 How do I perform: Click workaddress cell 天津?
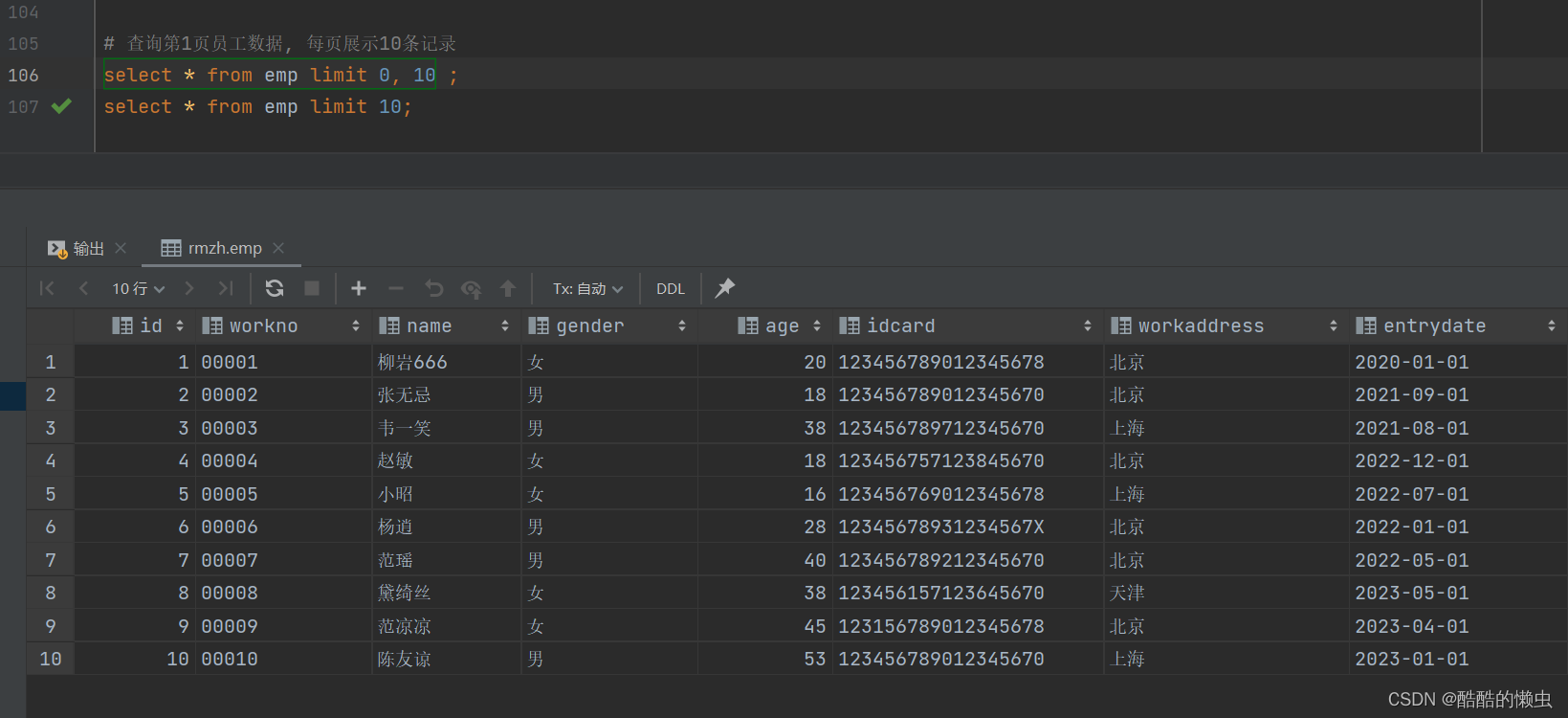point(1226,593)
